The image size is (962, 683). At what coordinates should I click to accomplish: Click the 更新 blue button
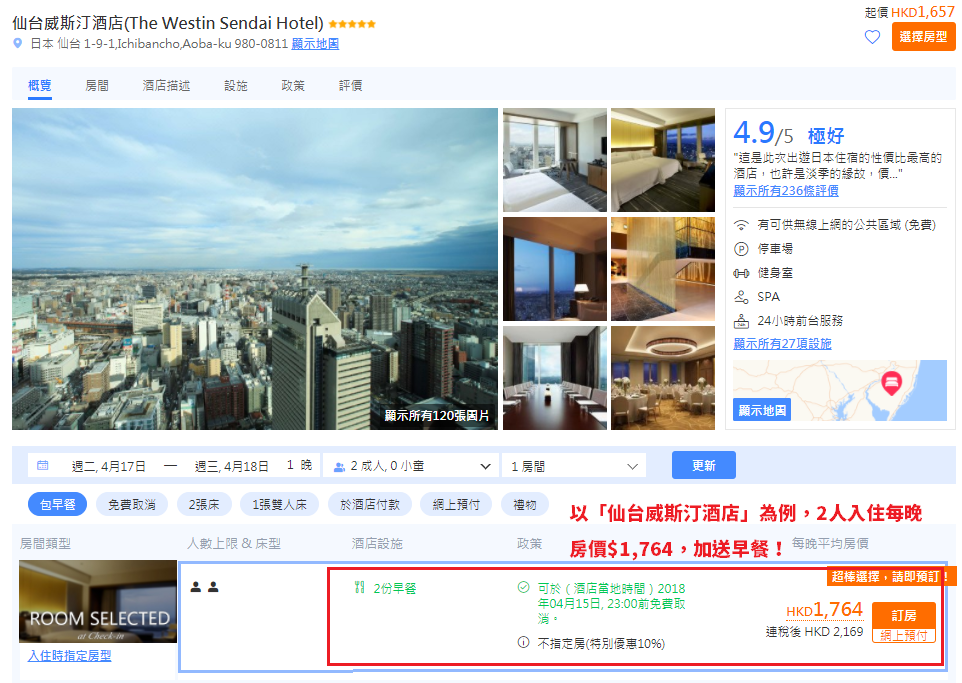pyautogui.click(x=704, y=465)
